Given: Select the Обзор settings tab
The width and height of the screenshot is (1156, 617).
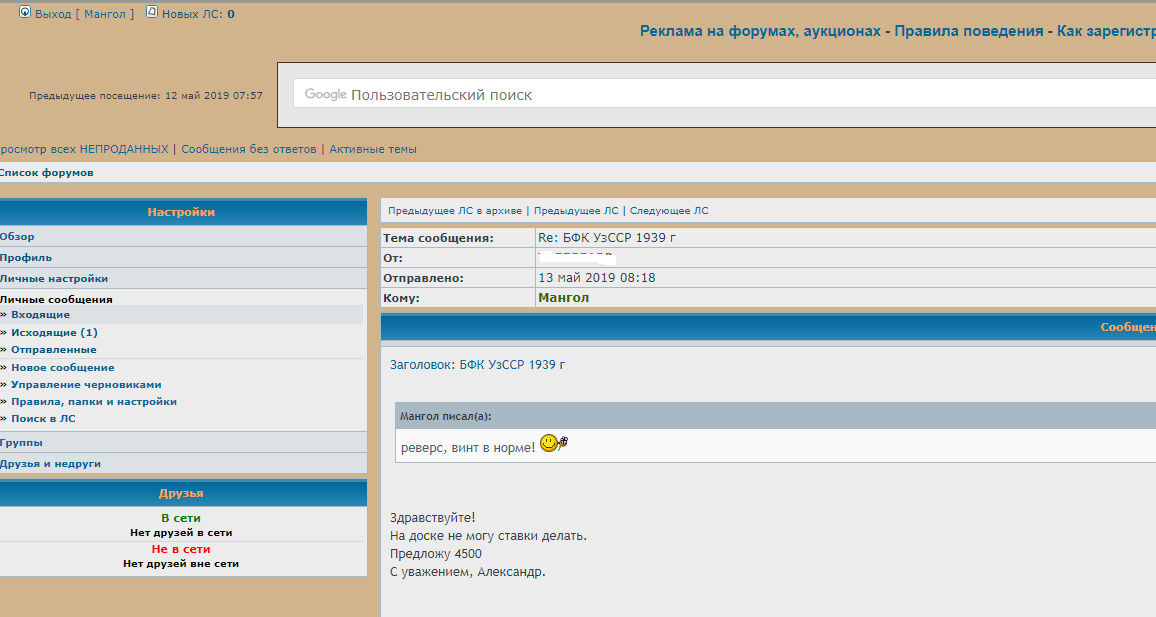Looking at the screenshot, I should 18,237.
